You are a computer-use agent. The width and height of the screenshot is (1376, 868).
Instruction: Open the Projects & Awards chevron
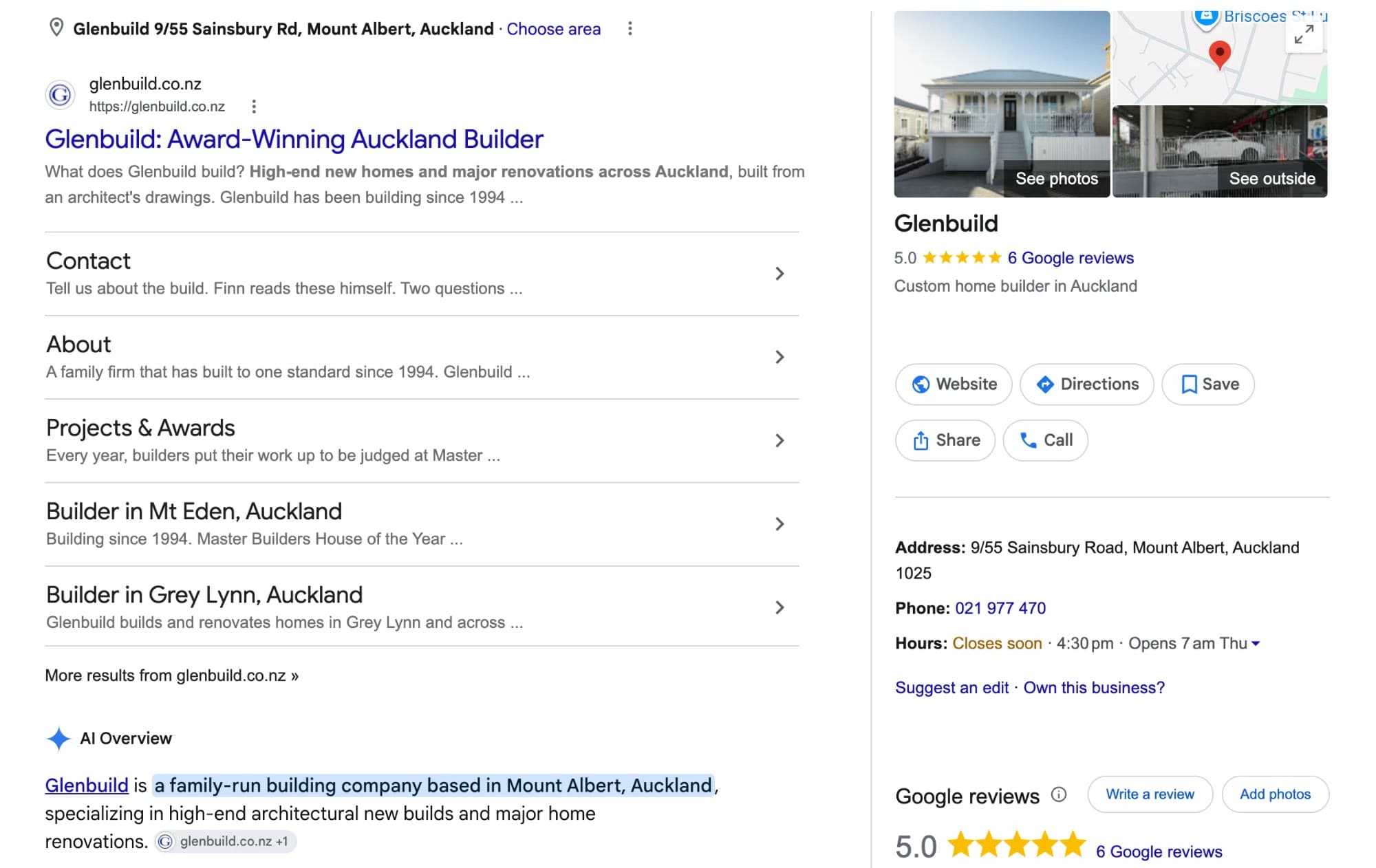(780, 440)
